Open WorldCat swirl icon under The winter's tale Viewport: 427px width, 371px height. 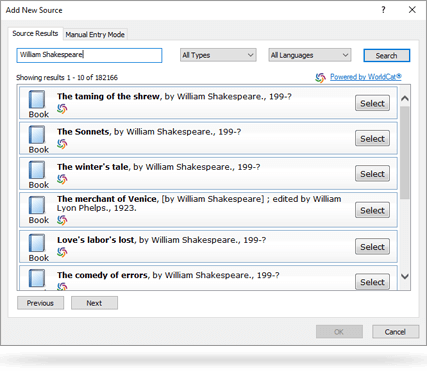point(62,179)
